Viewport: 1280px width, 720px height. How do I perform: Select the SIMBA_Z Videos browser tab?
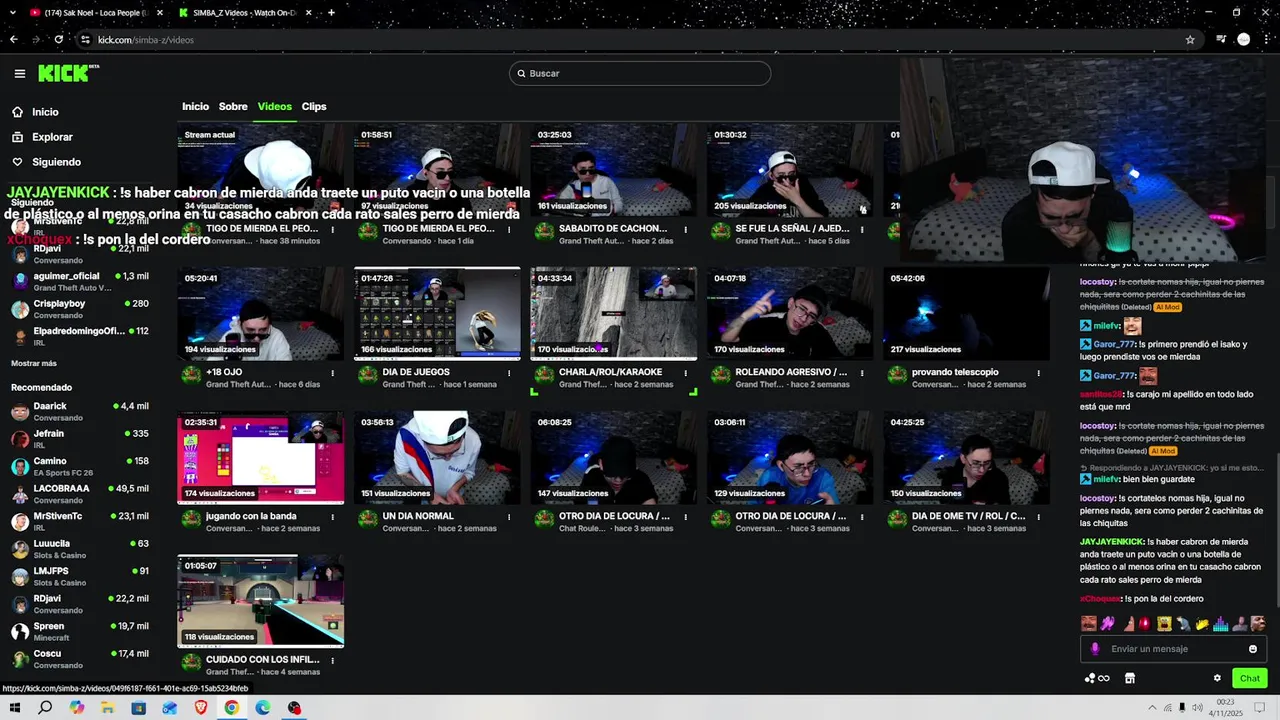point(245,13)
